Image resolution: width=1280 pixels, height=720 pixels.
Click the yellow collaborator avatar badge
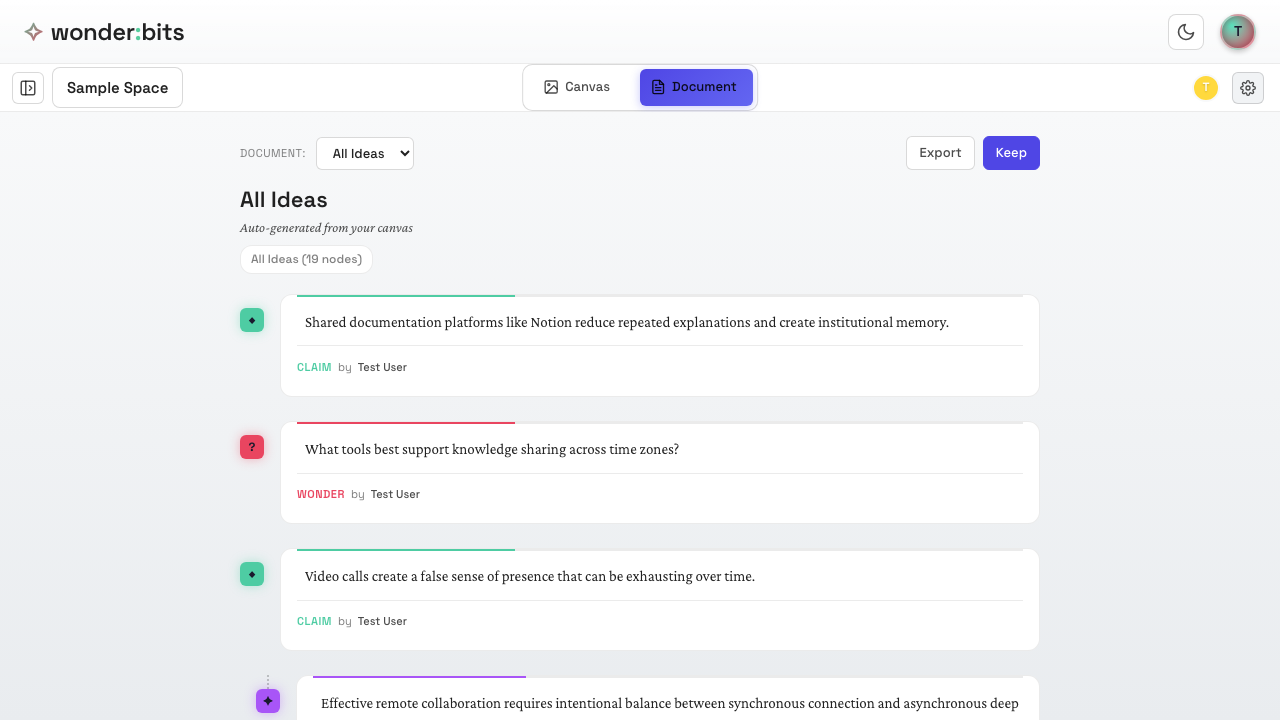point(1206,88)
